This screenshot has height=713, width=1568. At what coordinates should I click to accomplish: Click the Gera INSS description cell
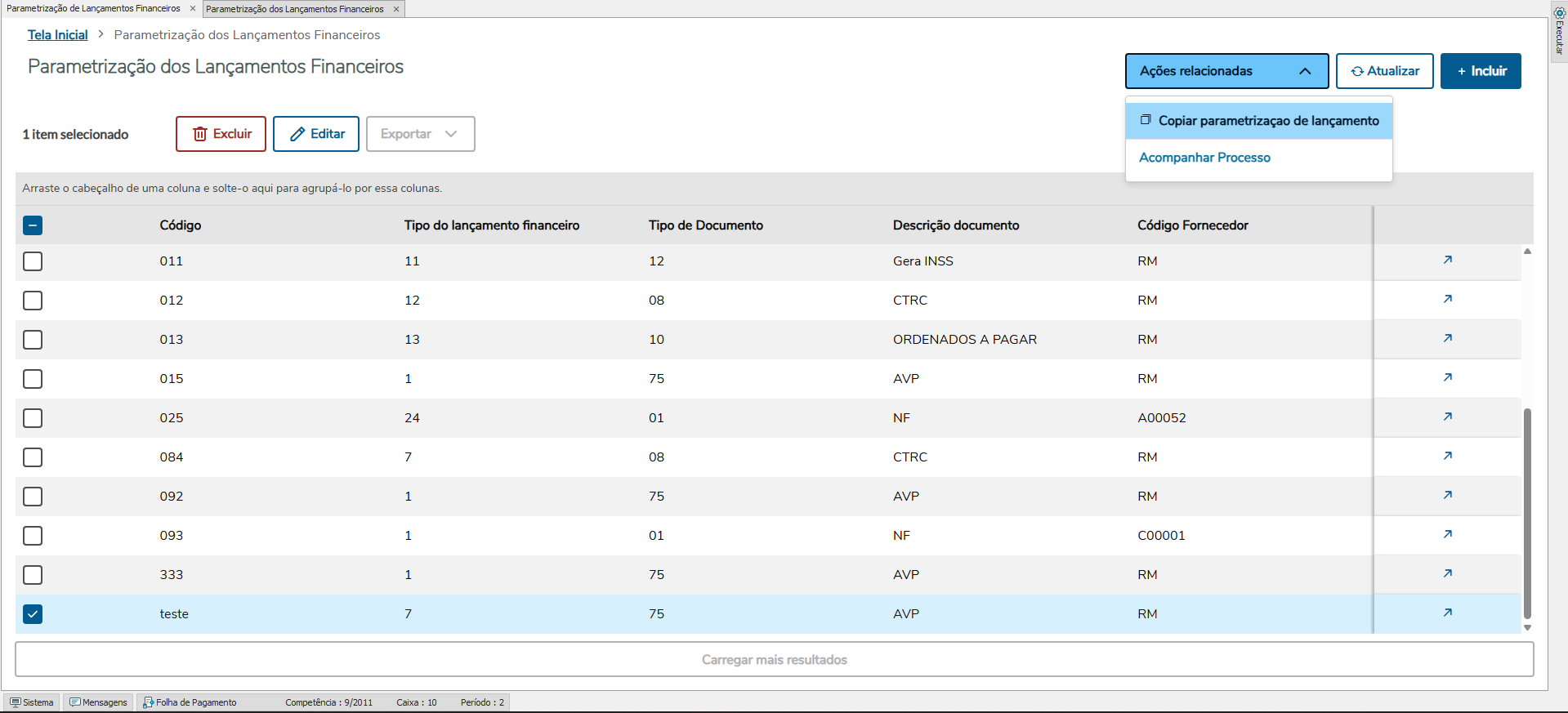(923, 261)
